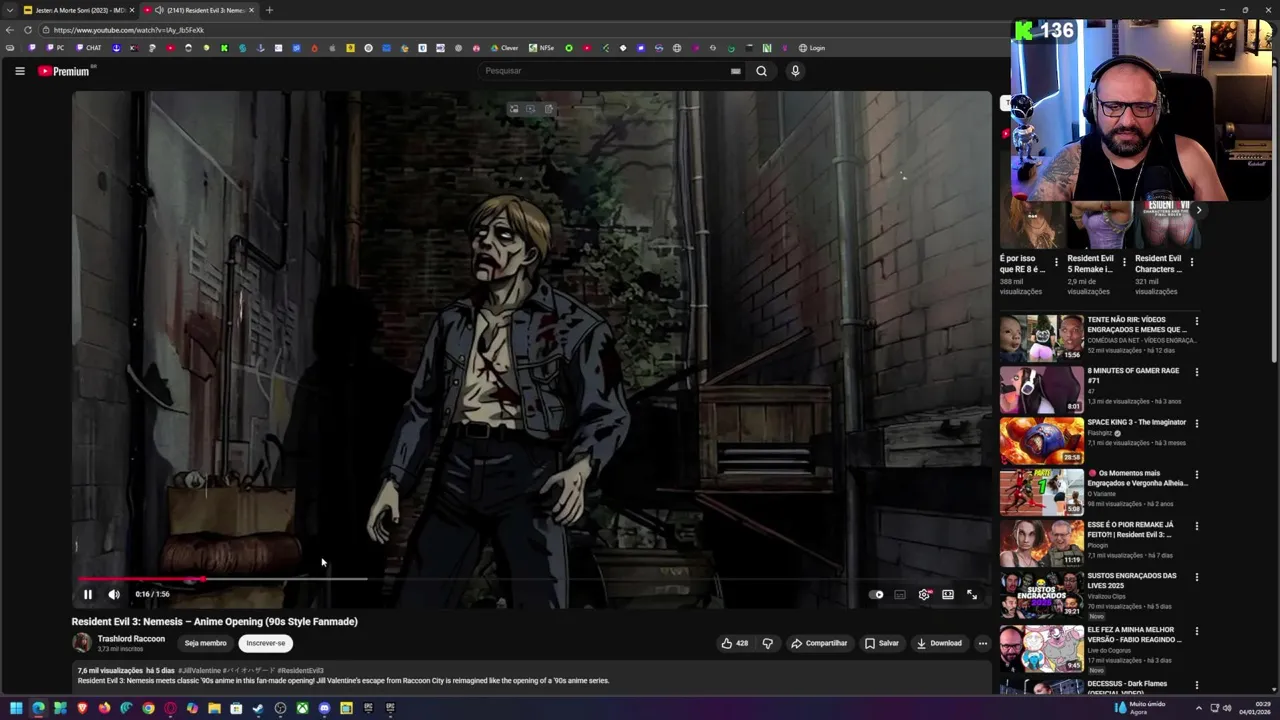Show next videos with the shelf arrow
This screenshot has height=720, width=1280.
pyautogui.click(x=1198, y=210)
